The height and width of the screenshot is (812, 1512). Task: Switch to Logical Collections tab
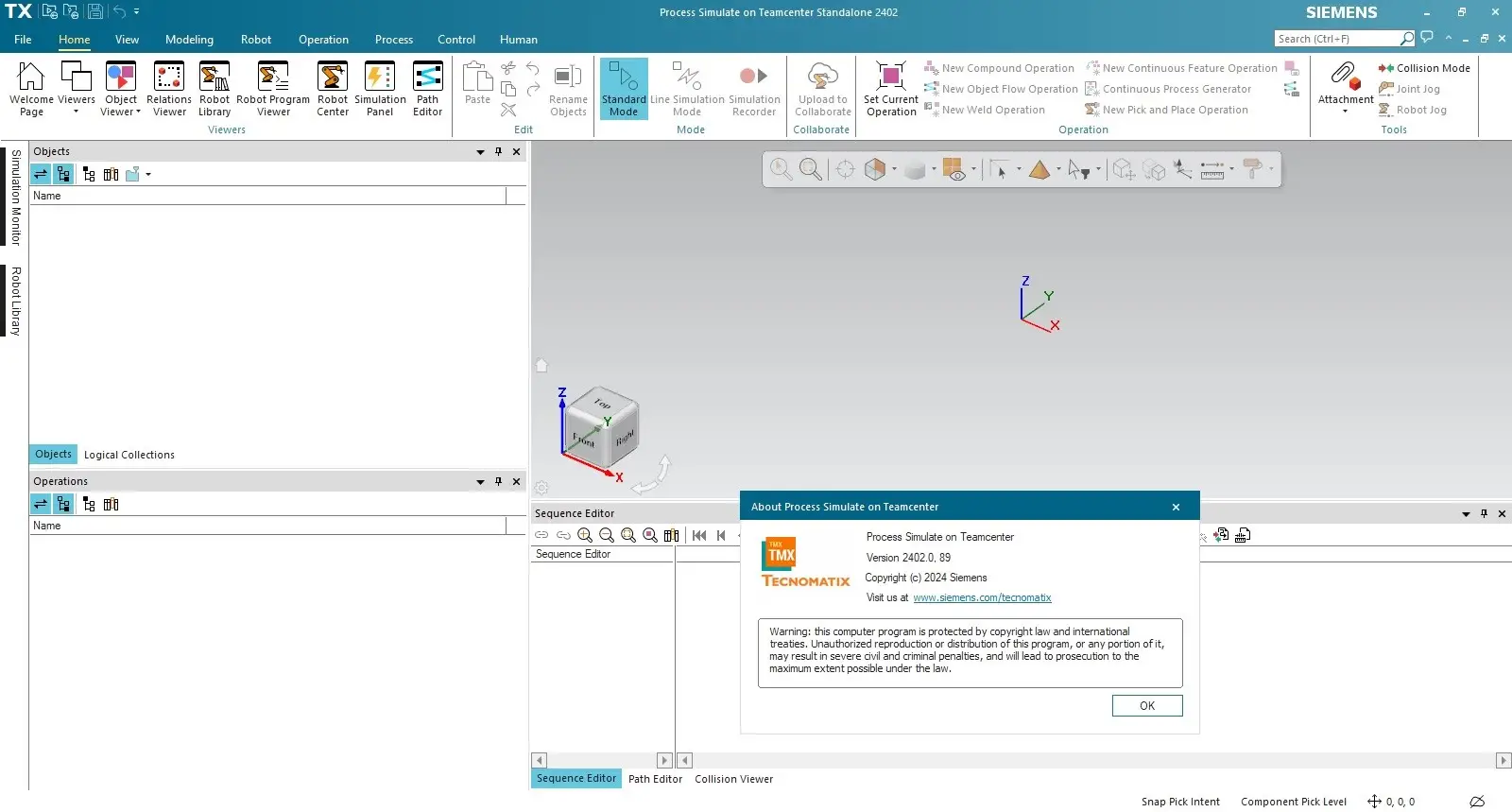pos(129,455)
